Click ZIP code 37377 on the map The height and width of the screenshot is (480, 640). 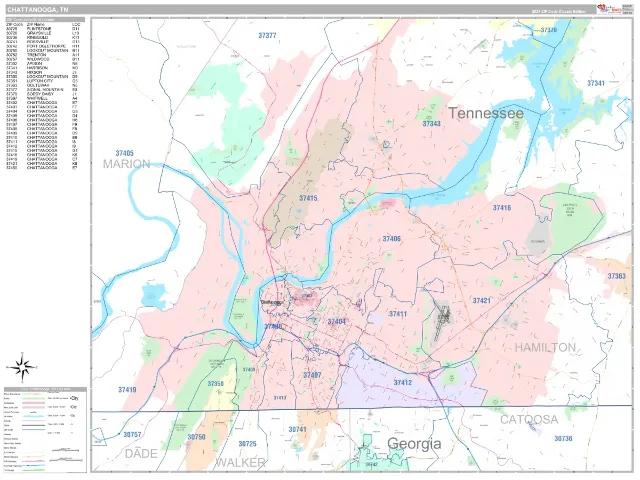tap(267, 36)
